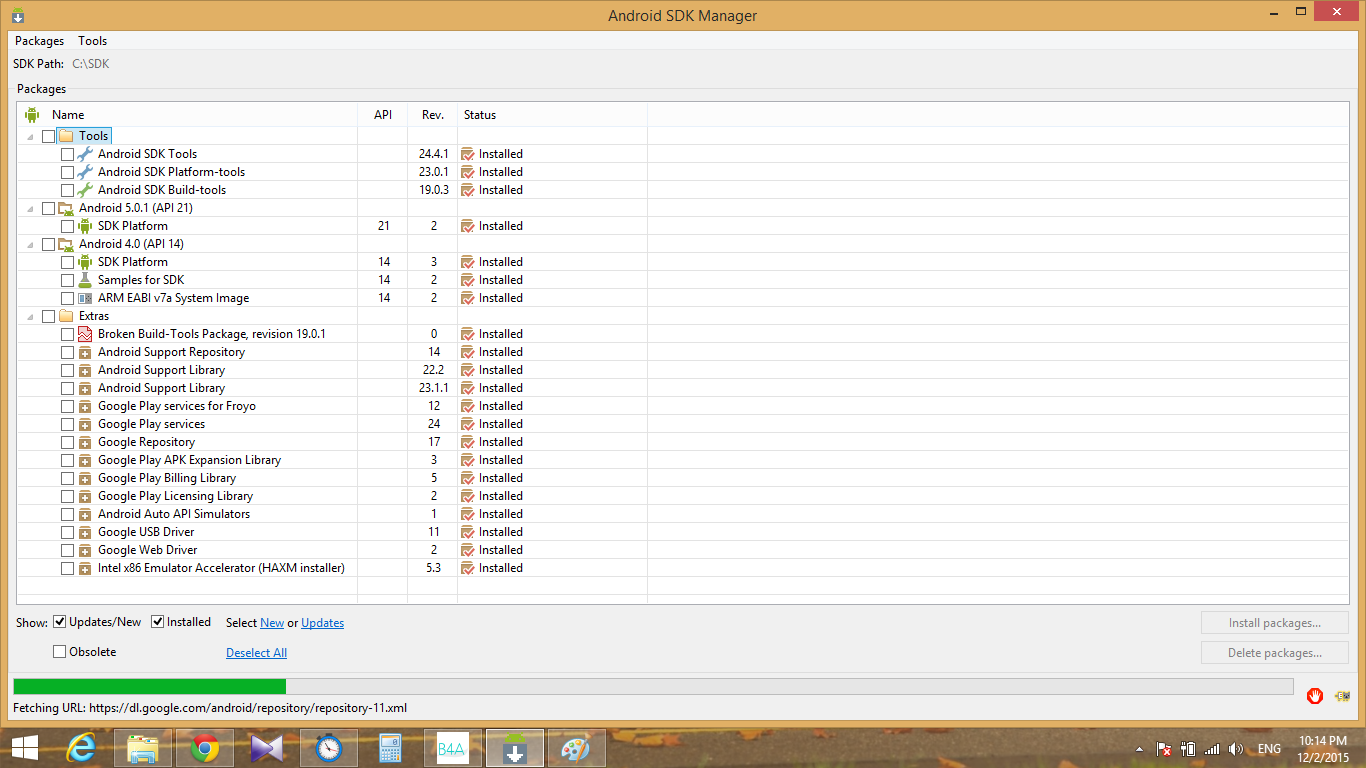Image resolution: width=1366 pixels, height=768 pixels.
Task: Click the Android robot icon in header
Action: tap(32, 115)
